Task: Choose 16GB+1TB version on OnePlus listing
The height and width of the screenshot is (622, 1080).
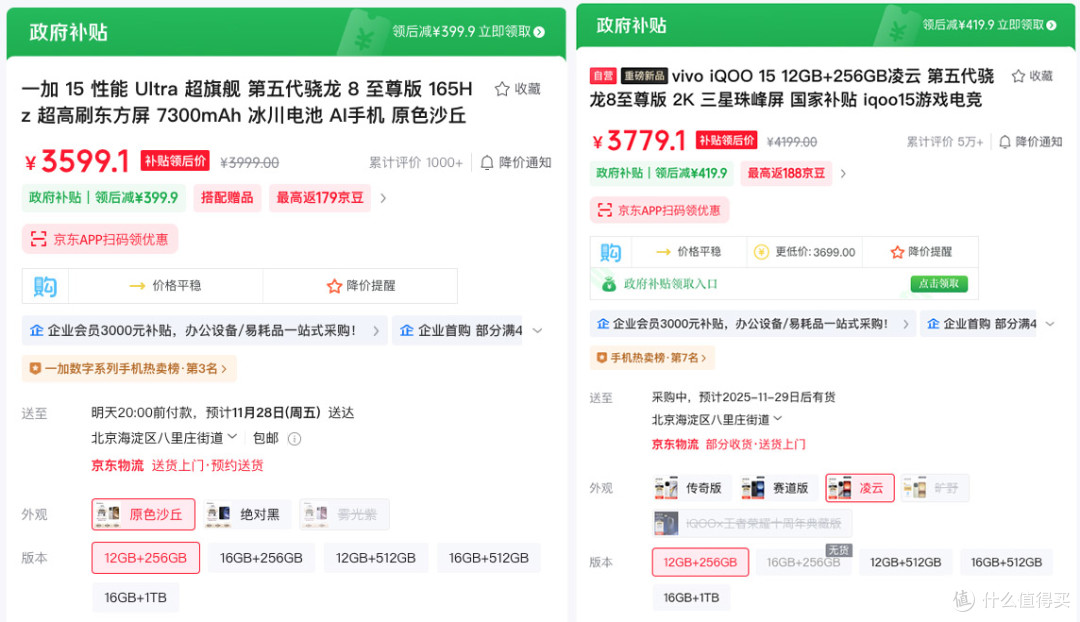Action: pyautogui.click(x=135, y=598)
